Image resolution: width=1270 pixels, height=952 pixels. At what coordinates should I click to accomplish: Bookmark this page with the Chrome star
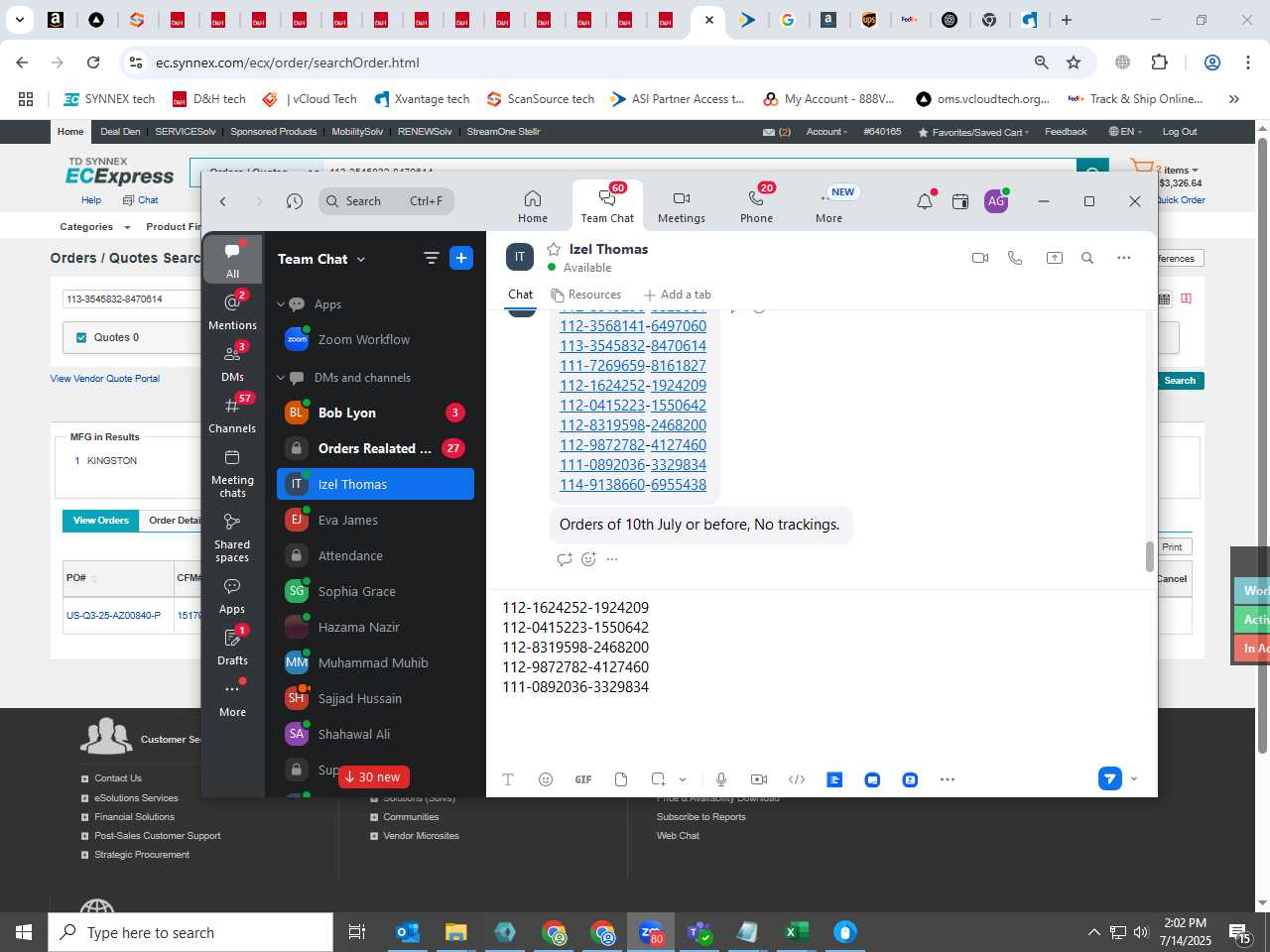1074,62
